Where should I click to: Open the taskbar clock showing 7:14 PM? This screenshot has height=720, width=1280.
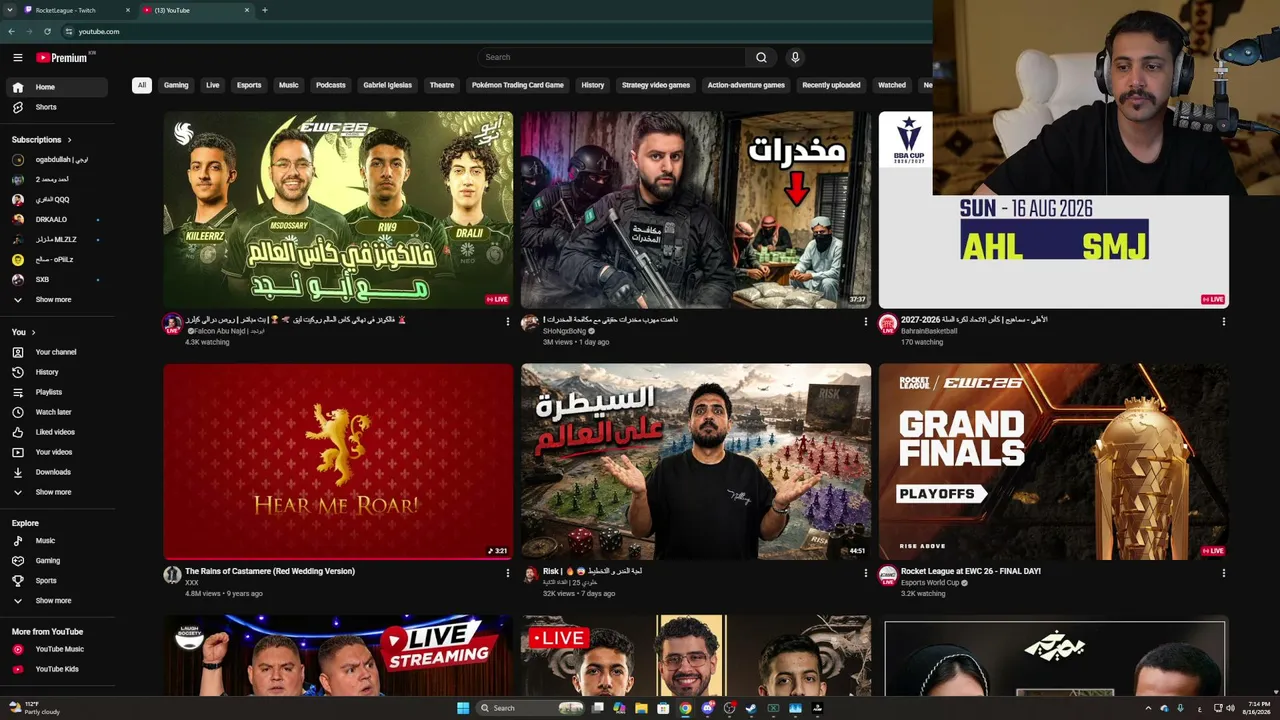pyautogui.click(x=1256, y=708)
